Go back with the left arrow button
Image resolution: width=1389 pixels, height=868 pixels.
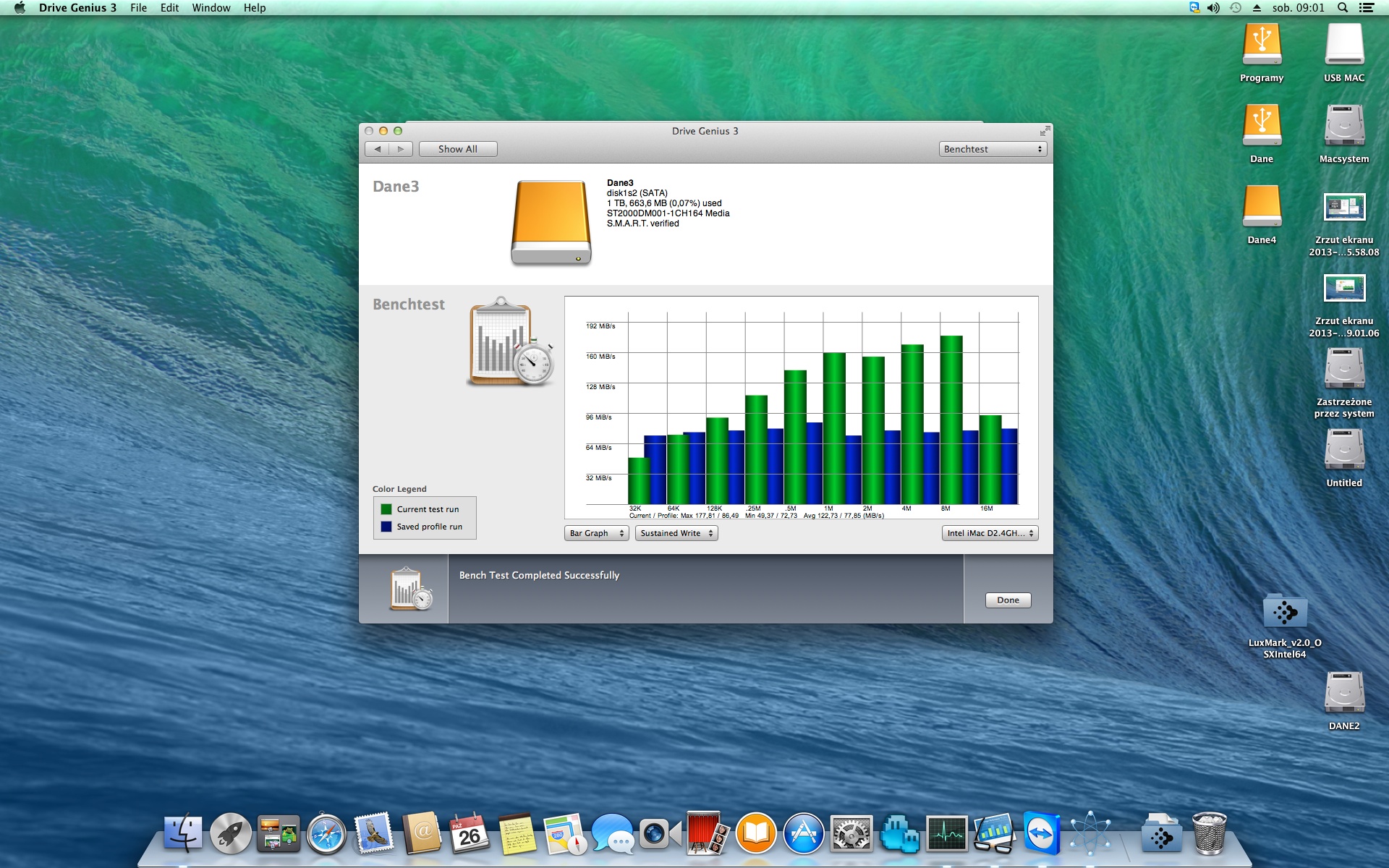[x=378, y=149]
